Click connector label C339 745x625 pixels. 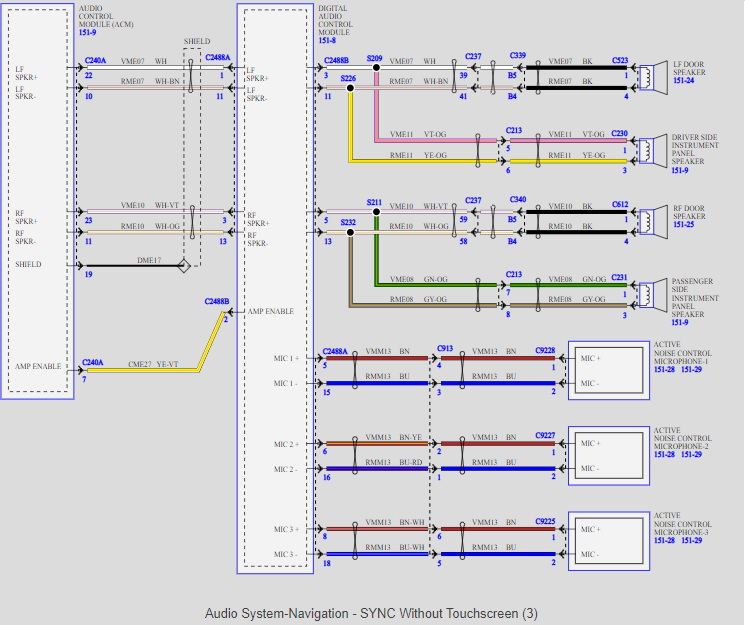(518, 56)
